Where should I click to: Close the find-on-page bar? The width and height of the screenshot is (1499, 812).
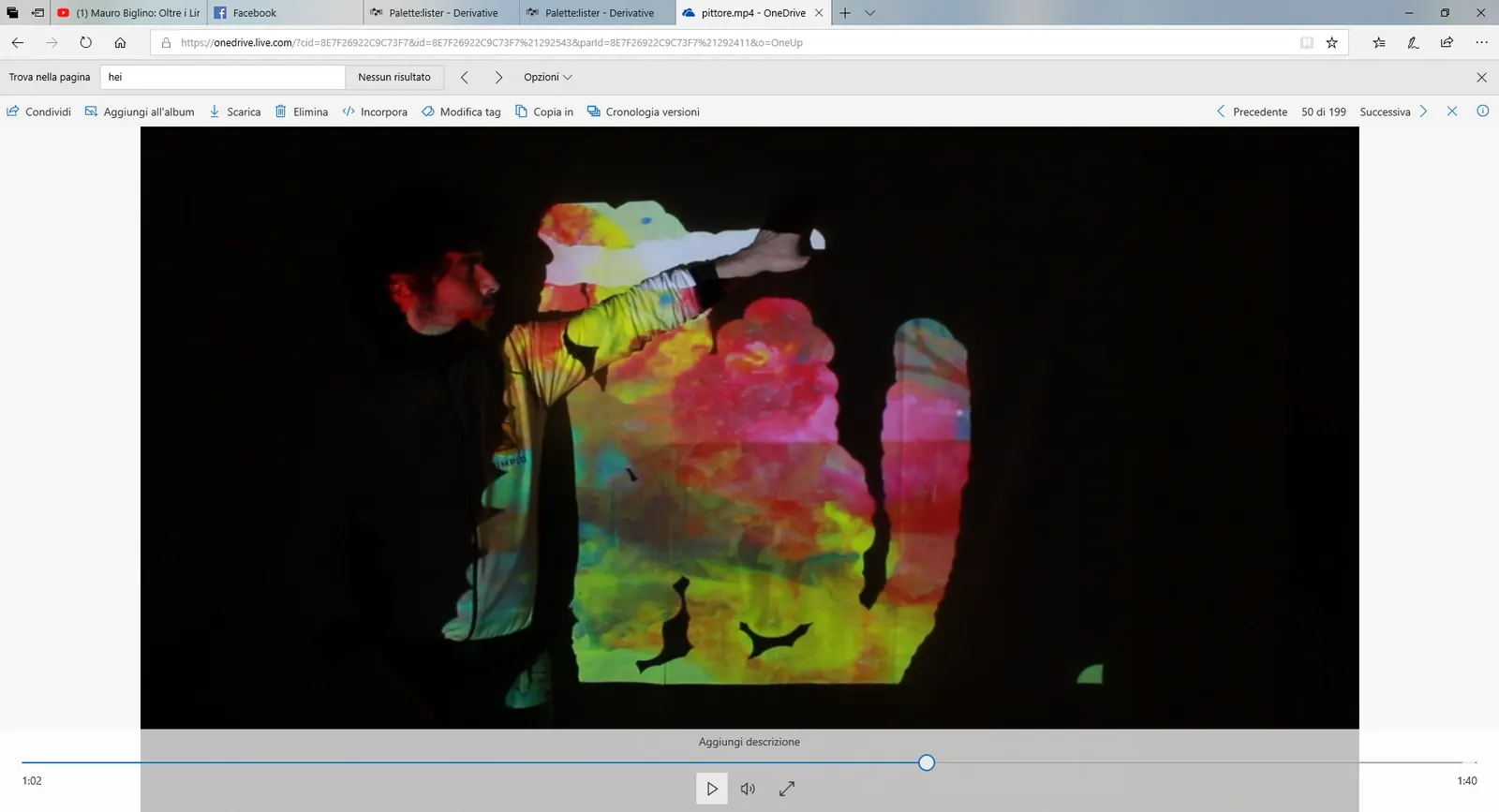click(1481, 77)
